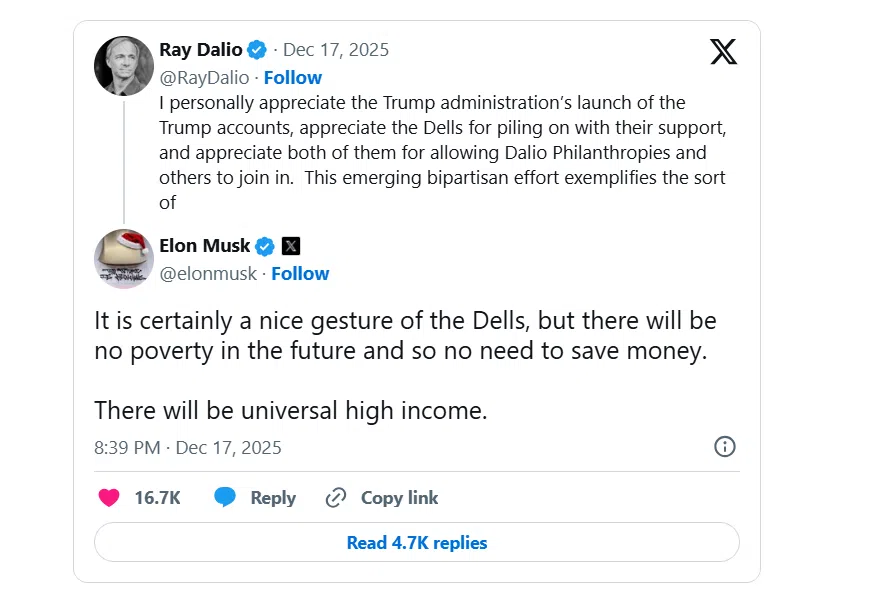Follow the @RayDalio account
The image size is (887, 612).
point(292,77)
